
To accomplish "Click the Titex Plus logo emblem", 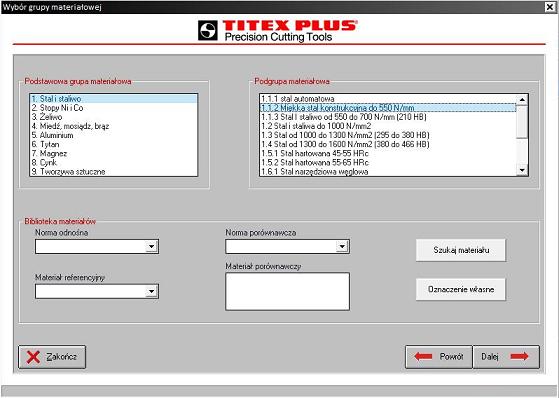I will [208, 30].
